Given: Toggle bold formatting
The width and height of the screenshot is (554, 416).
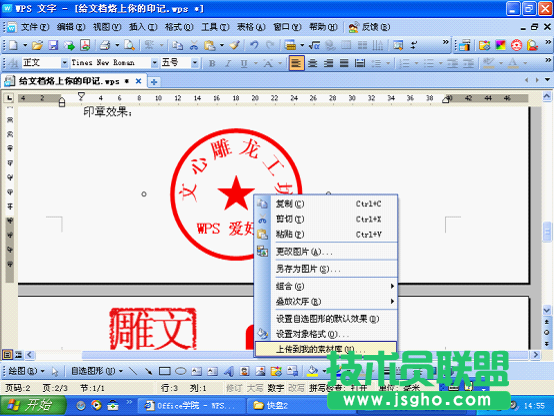Looking at the screenshot, I should point(212,63).
